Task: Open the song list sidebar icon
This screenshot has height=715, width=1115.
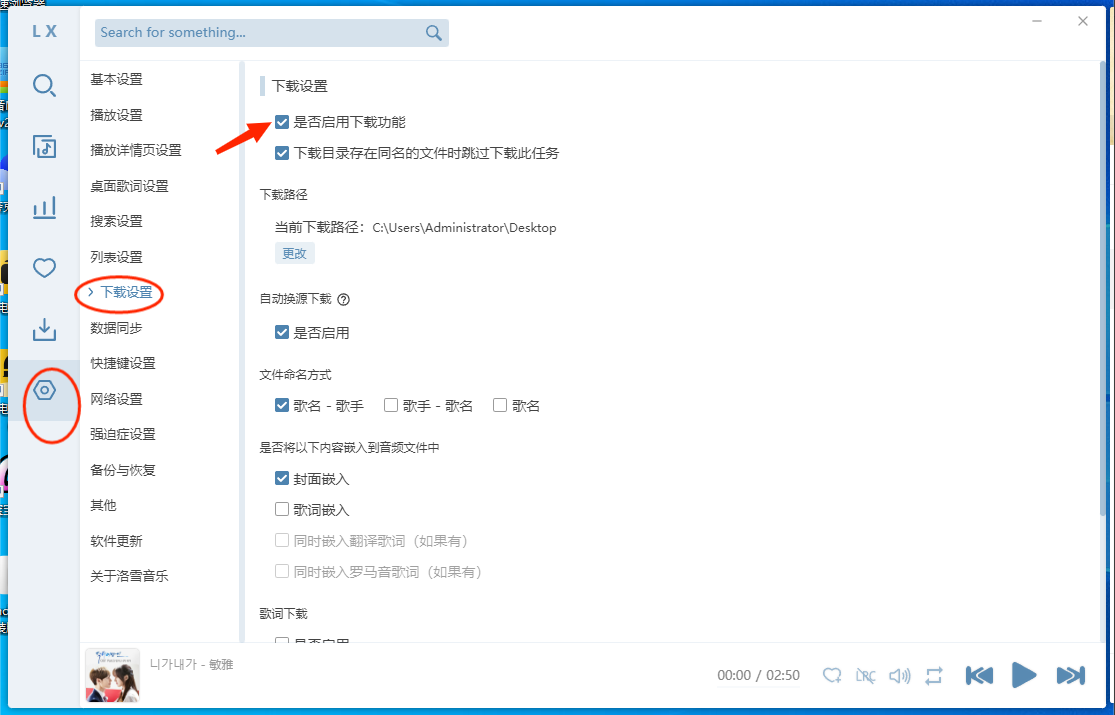Action: coord(44,147)
